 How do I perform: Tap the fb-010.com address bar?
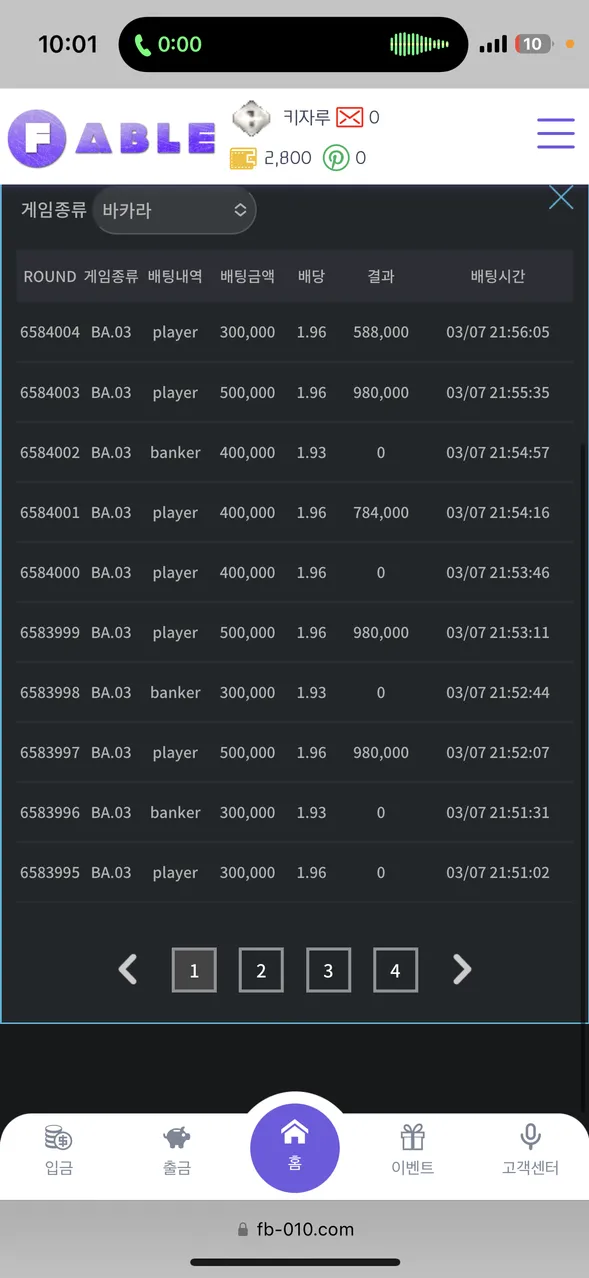pyautogui.click(x=295, y=1230)
